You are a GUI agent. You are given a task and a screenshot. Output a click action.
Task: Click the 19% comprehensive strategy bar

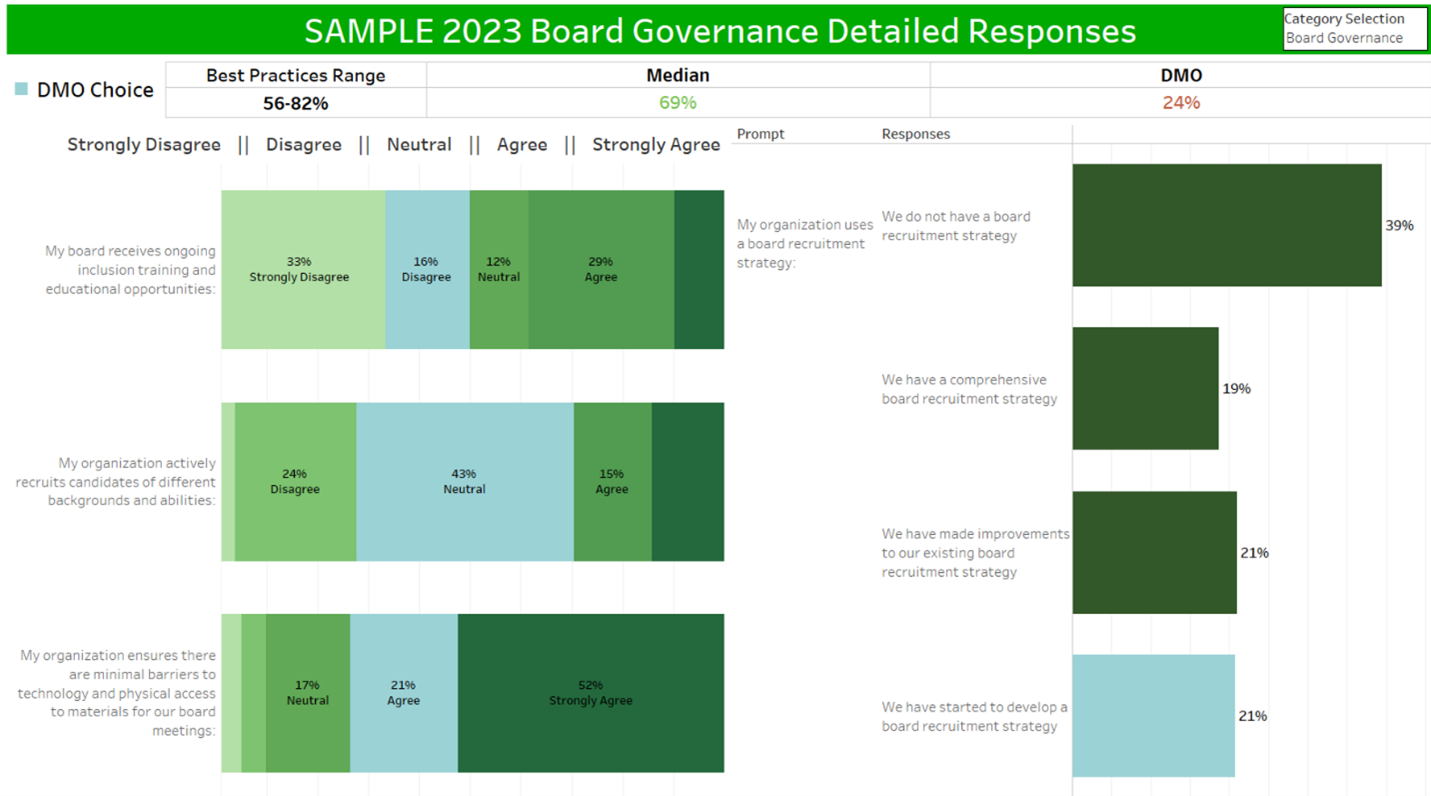point(1145,388)
